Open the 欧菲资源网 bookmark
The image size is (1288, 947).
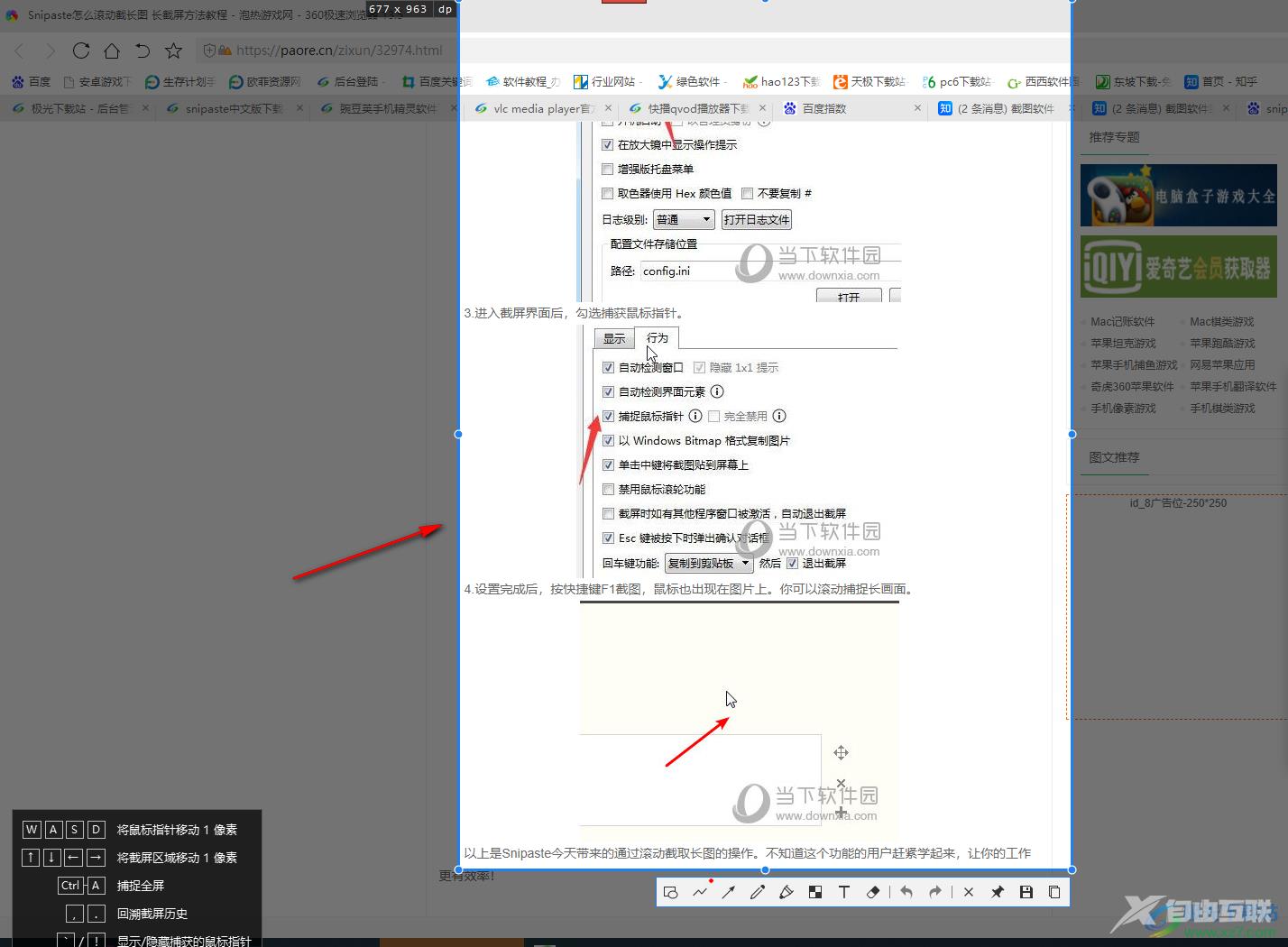point(264,81)
